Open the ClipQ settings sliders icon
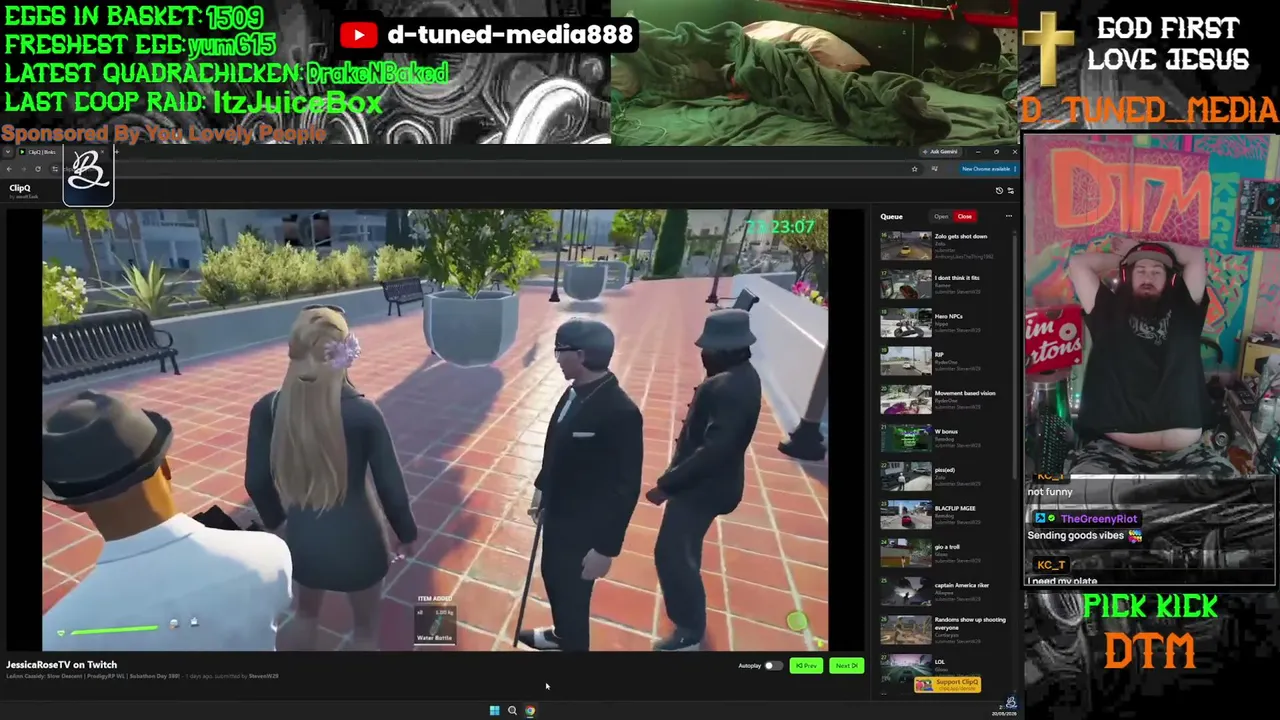 [x=1010, y=190]
